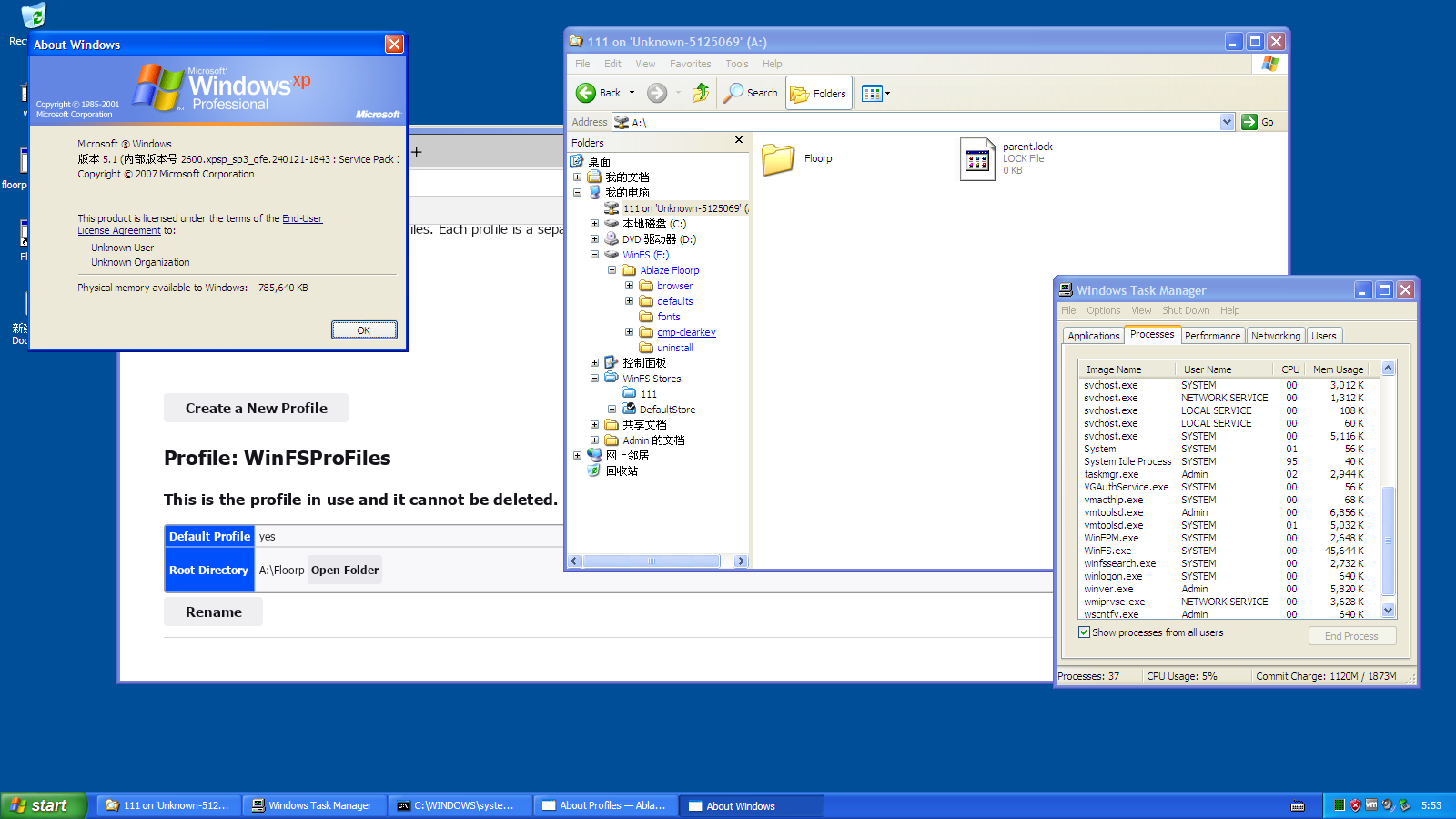The height and width of the screenshot is (819, 1456).
Task: Toggle Show processes from all users
Action: 1084,632
